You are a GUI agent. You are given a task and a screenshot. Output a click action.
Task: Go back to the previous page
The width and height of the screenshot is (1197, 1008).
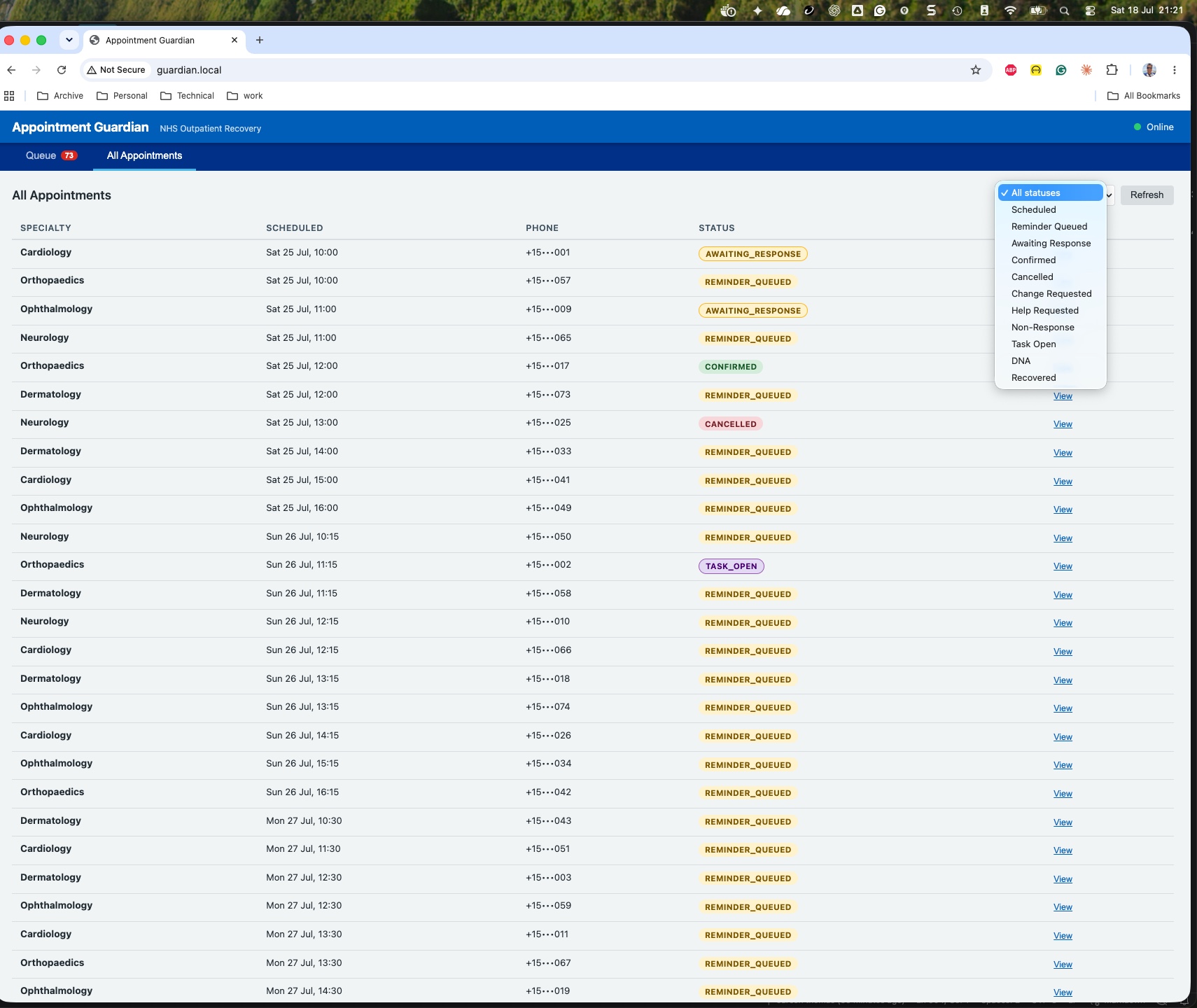[x=11, y=70]
